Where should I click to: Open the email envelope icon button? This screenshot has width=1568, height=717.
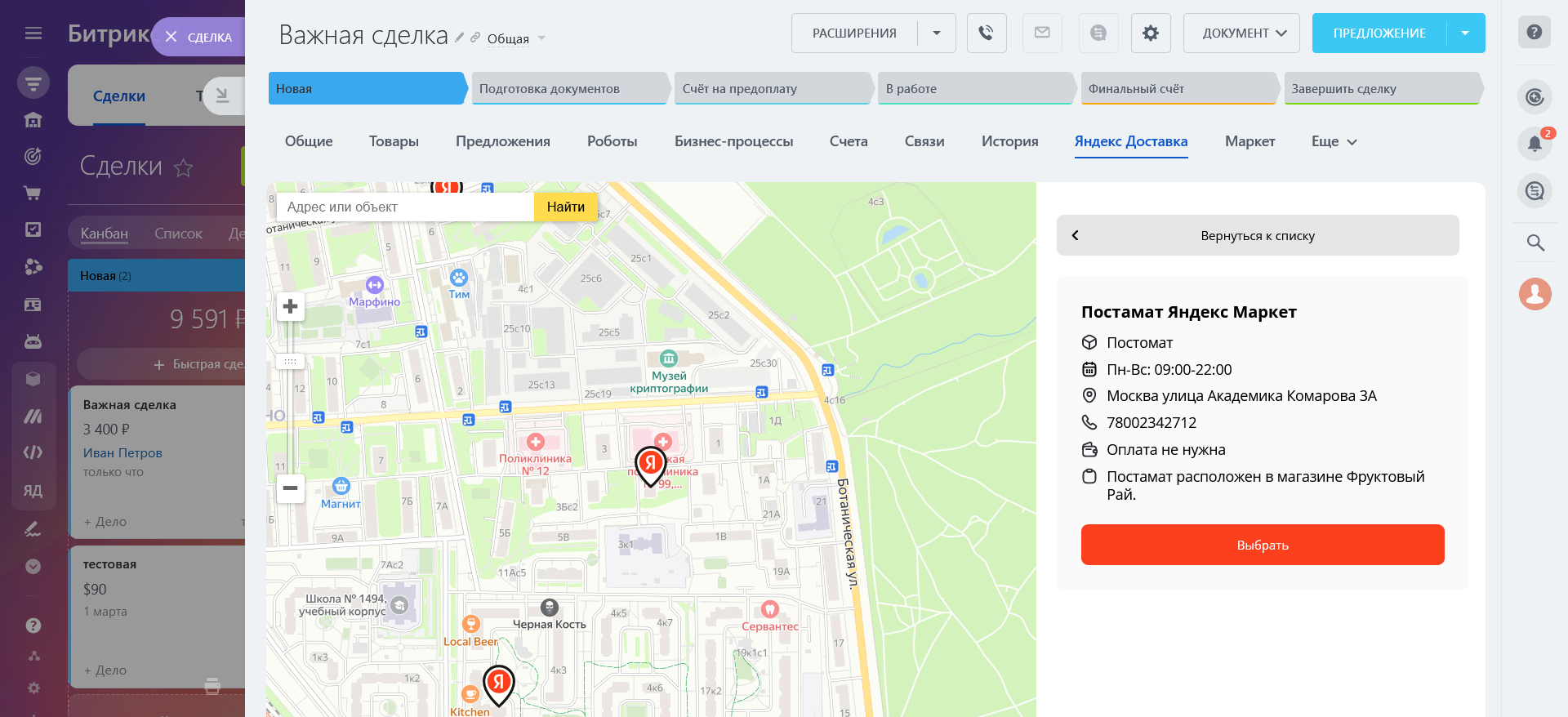point(1042,33)
